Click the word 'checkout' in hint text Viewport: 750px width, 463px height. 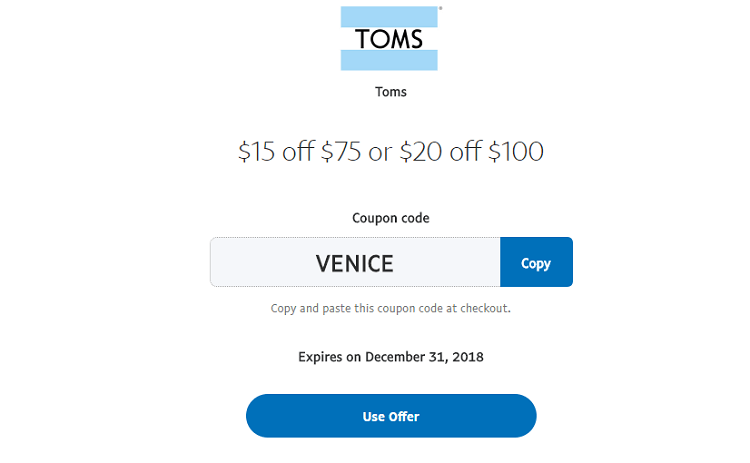click(484, 309)
